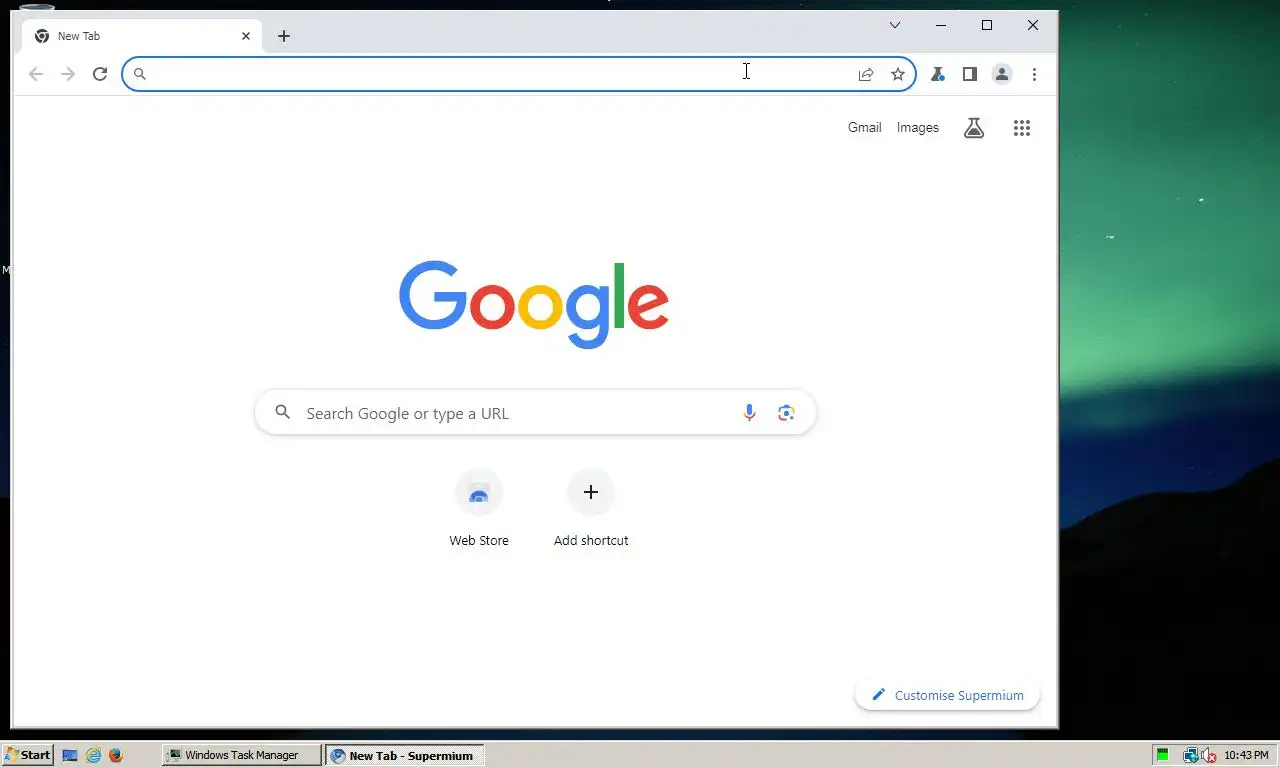The height and width of the screenshot is (768, 1280).
Task: Switch to Windows Task Manager taskbar button
Action: tap(242, 755)
